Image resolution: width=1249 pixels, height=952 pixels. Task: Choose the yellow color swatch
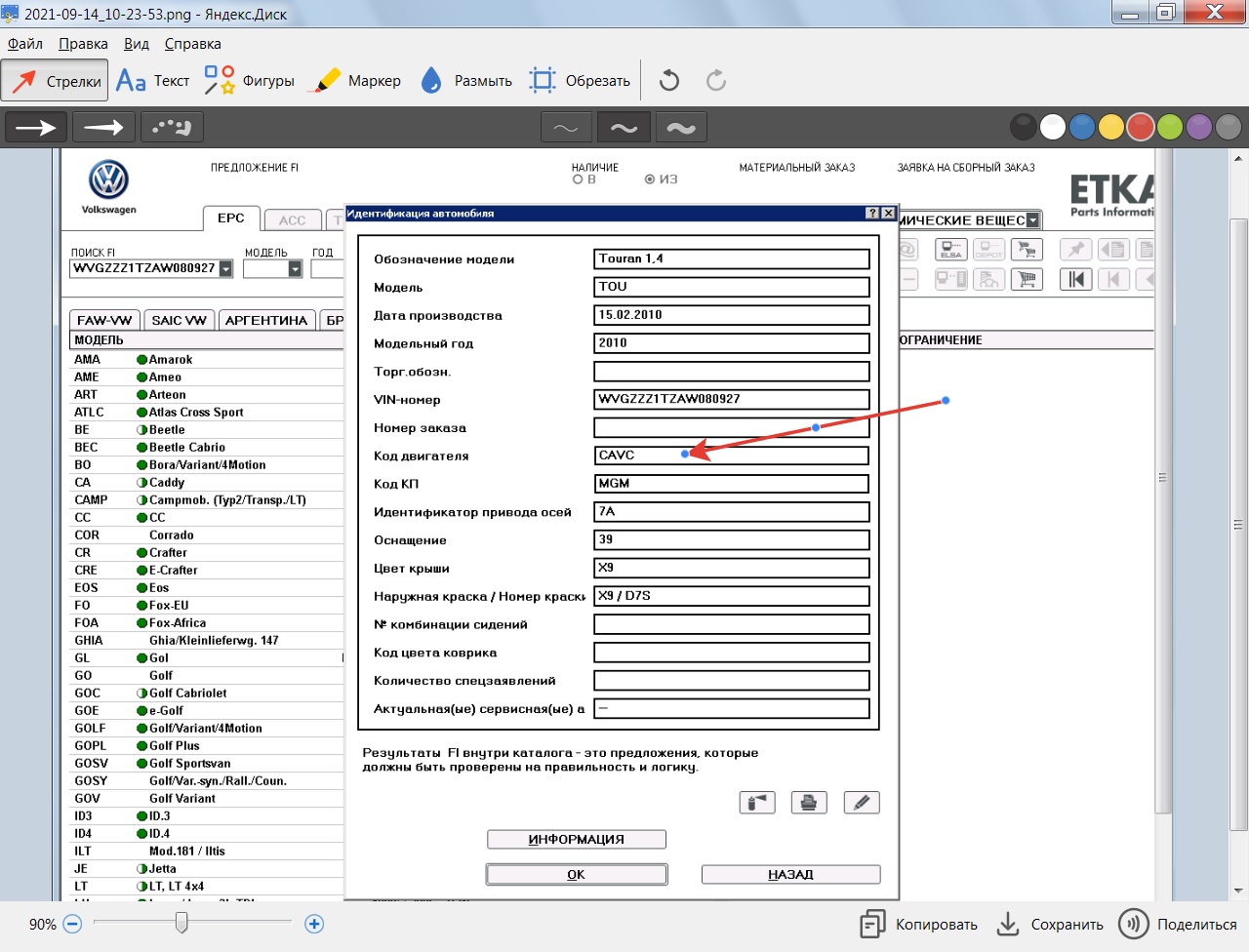point(1111,127)
